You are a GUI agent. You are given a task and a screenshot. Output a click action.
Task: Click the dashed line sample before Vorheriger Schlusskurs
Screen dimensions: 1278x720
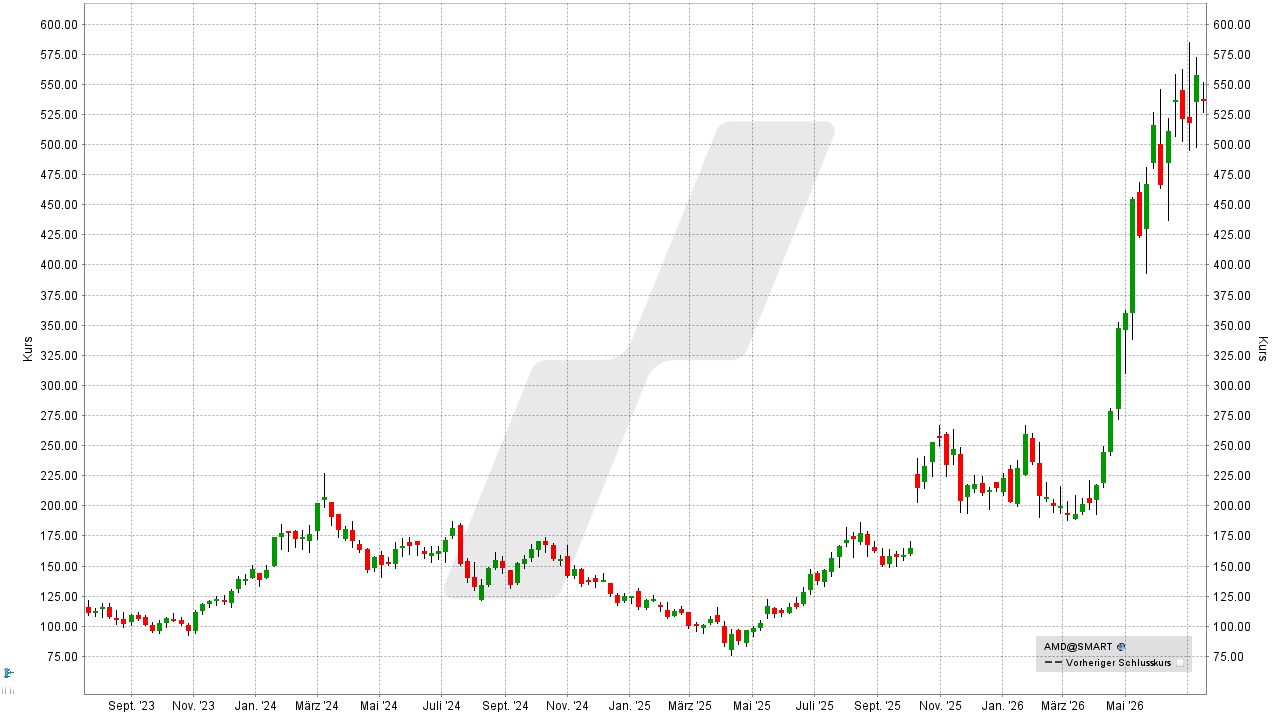coord(1052,663)
